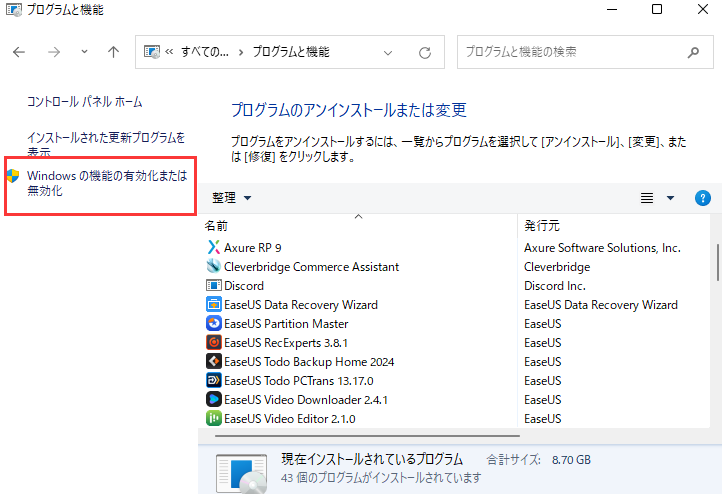The height and width of the screenshot is (494, 722).
Task: Click the magnifier search icon
Action: point(693,52)
